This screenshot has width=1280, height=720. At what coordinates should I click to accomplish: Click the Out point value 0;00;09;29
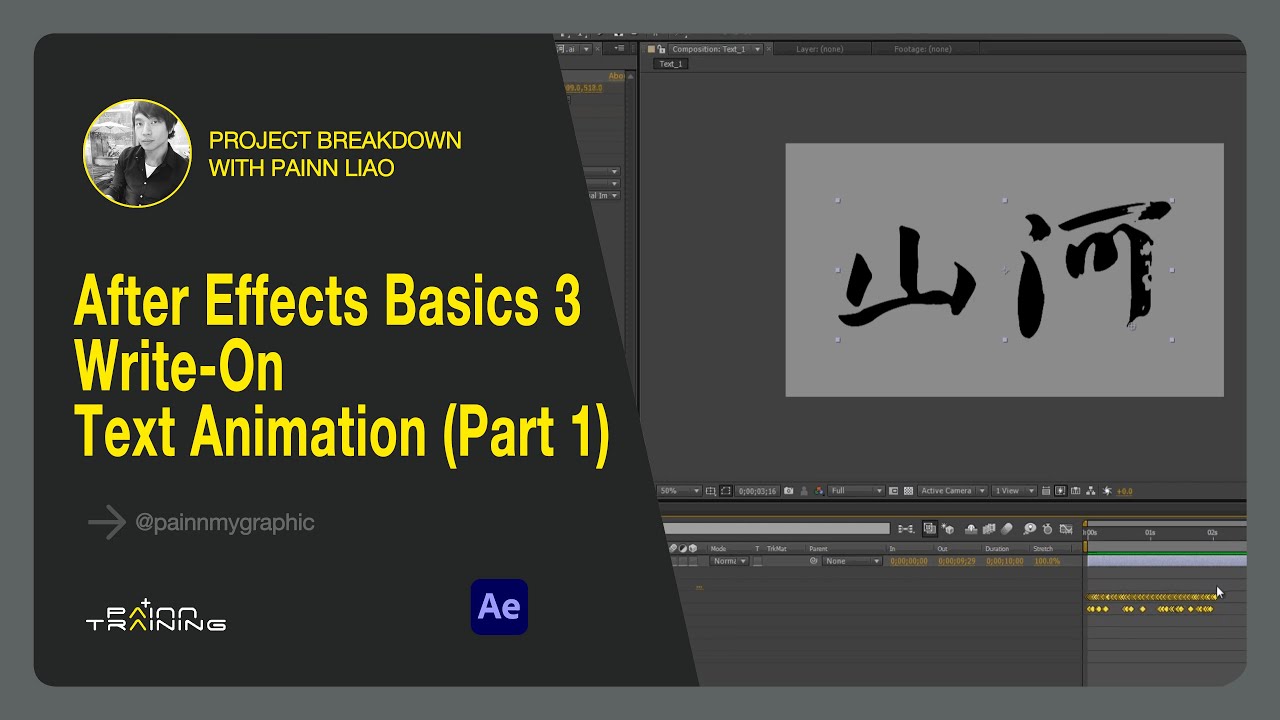[957, 561]
